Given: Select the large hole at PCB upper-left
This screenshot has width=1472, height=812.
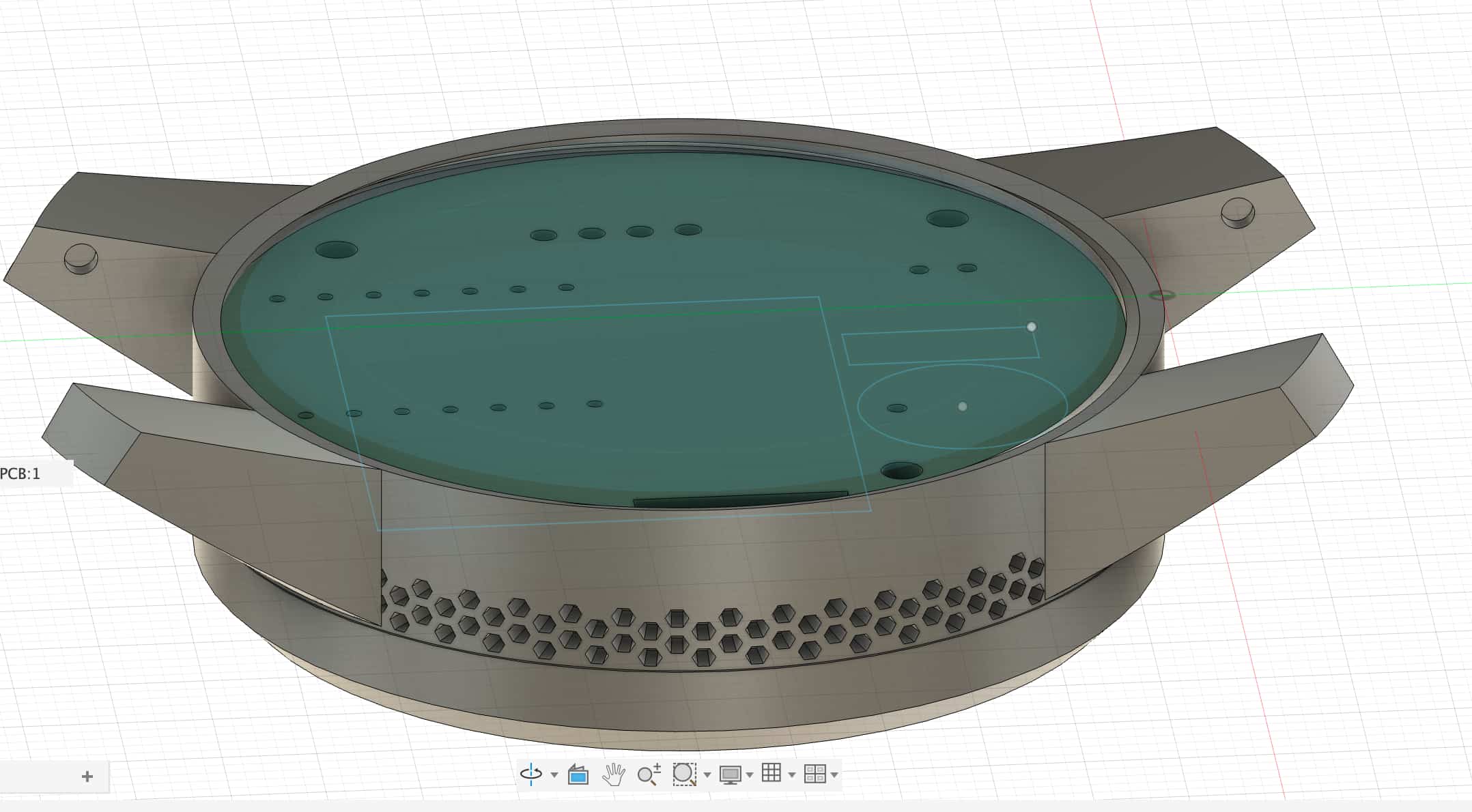Looking at the screenshot, I should [x=337, y=249].
